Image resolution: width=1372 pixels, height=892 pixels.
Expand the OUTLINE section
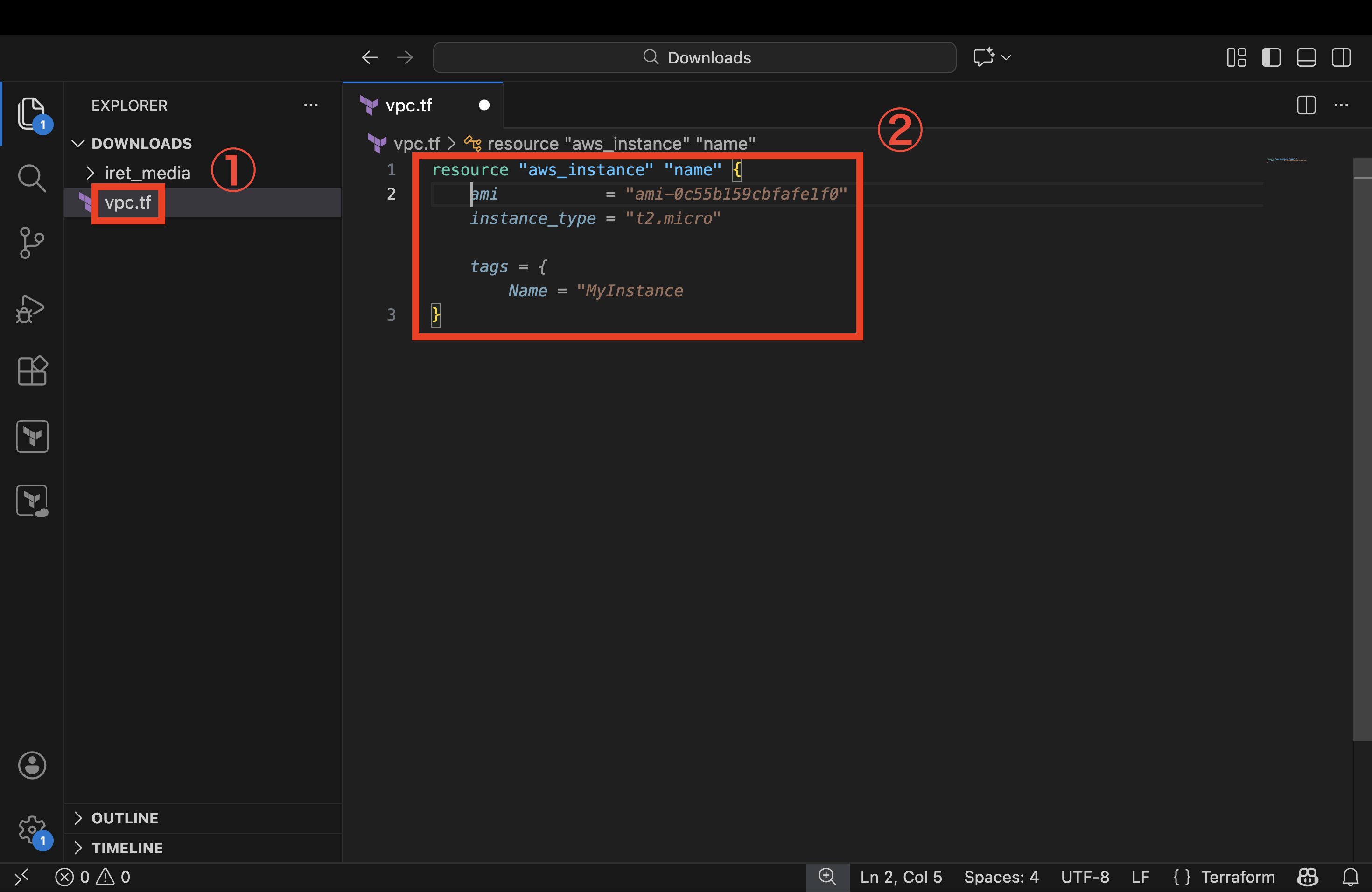(x=125, y=818)
